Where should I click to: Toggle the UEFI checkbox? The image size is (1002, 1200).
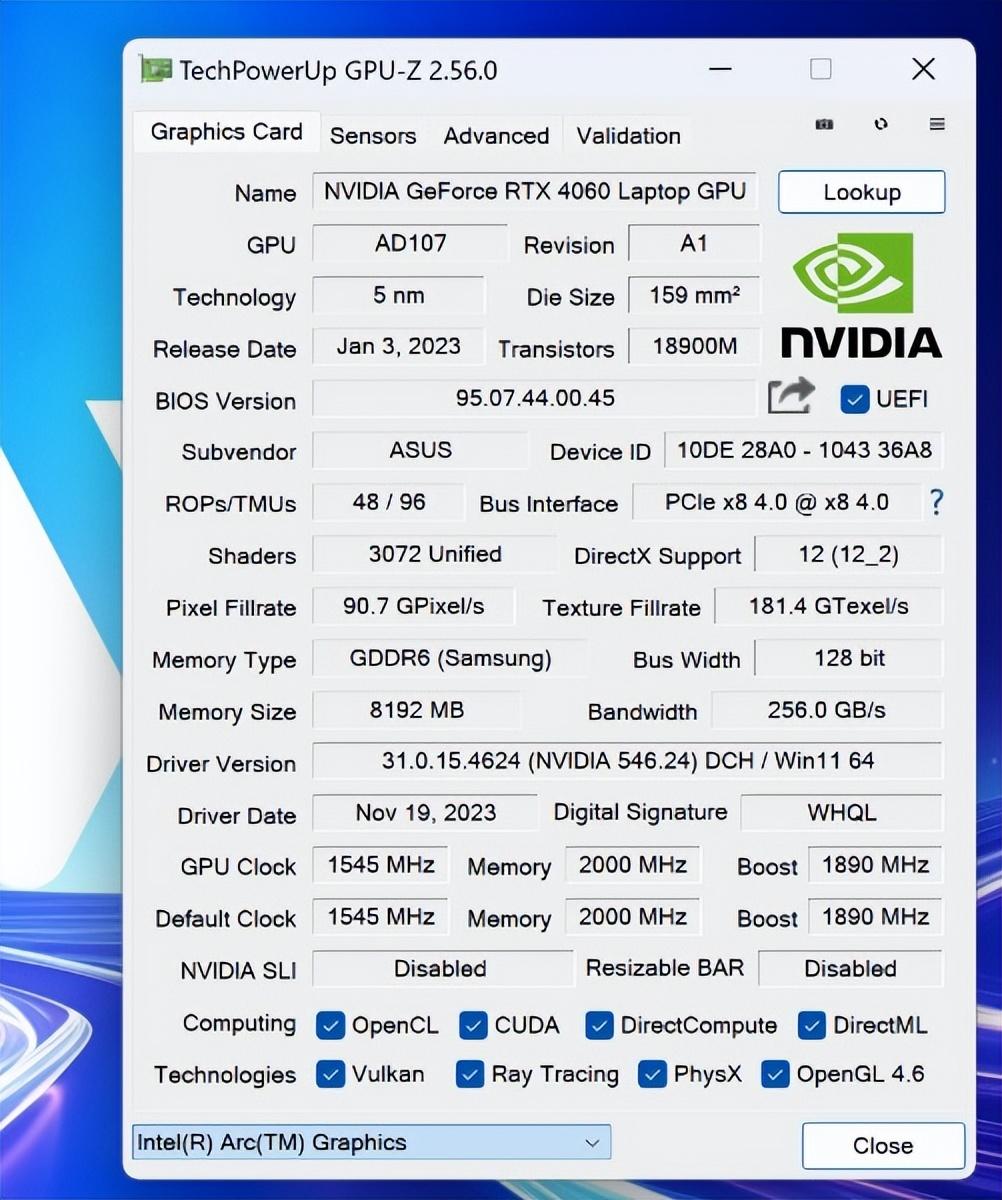(x=855, y=399)
